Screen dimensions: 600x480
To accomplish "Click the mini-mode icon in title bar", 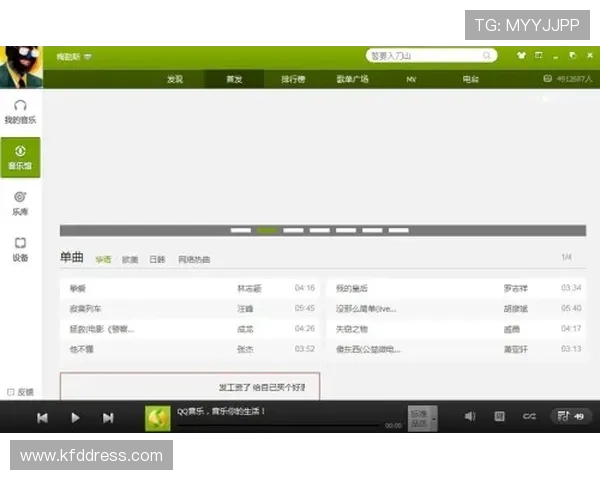I will point(538,56).
